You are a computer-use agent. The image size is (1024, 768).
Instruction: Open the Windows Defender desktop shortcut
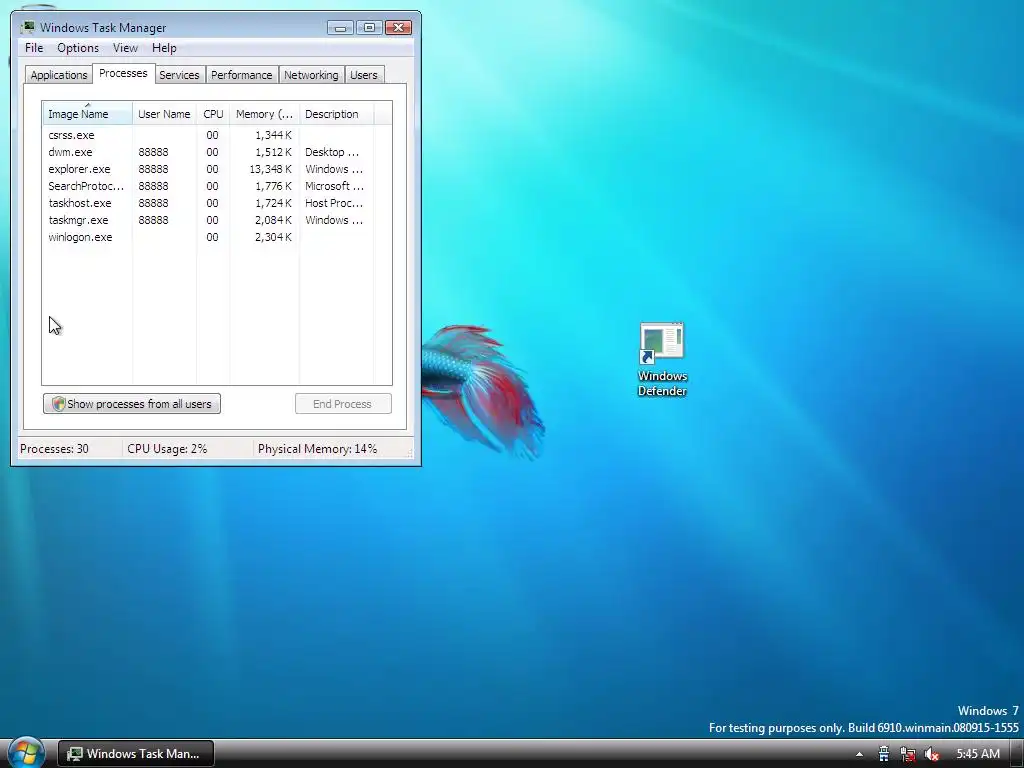point(662,359)
